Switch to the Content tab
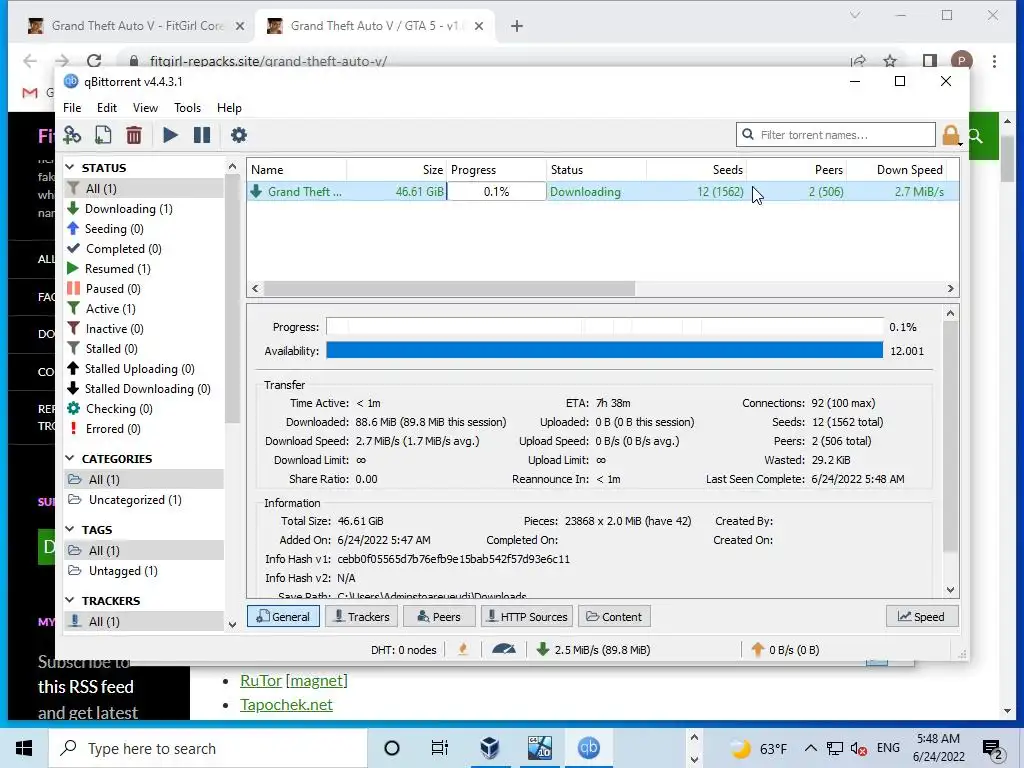1024x768 pixels. 614,616
